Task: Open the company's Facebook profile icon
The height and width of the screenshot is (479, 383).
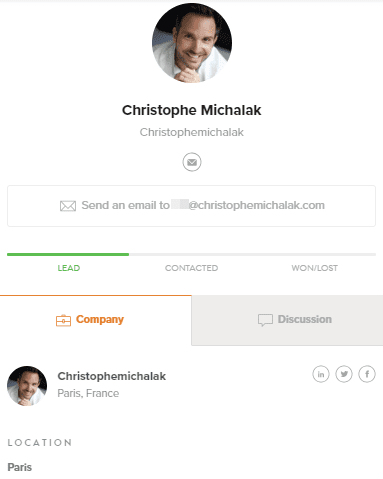Action: click(x=367, y=374)
